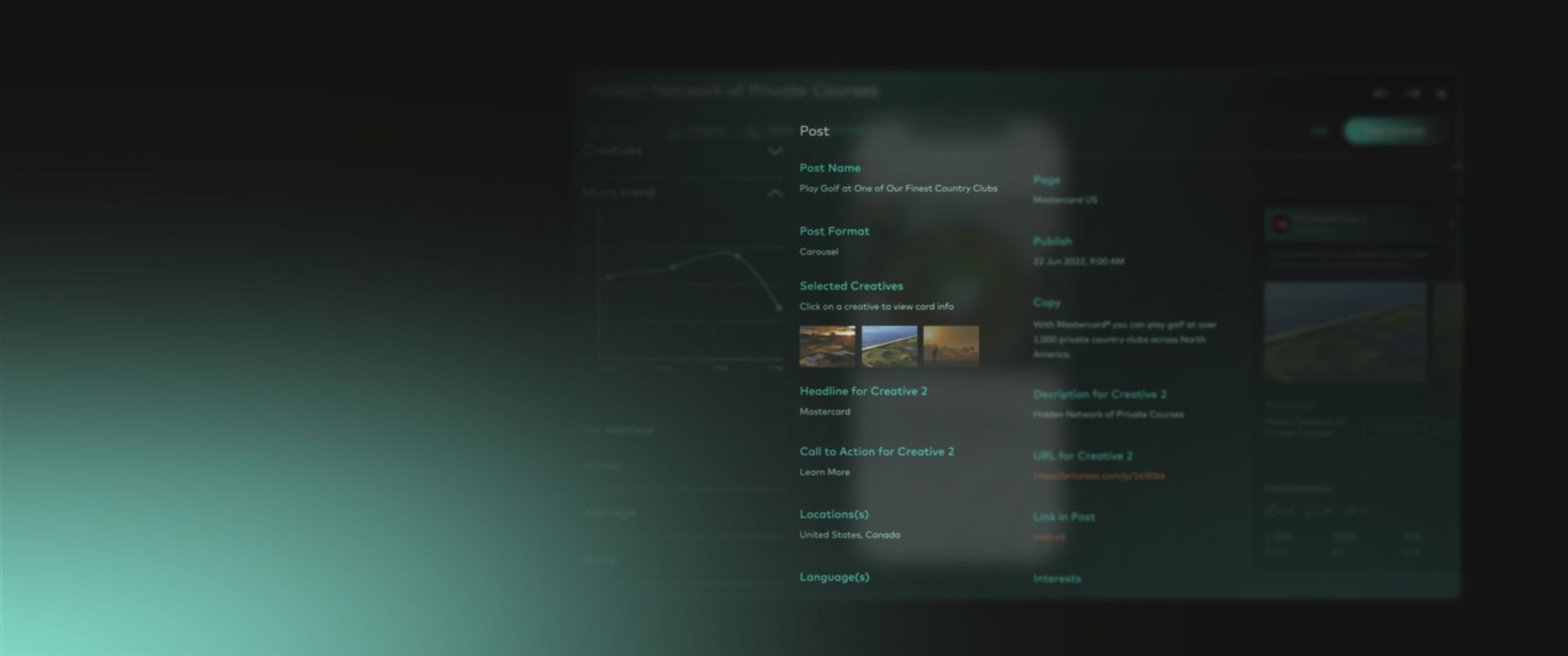The height and width of the screenshot is (656, 1568).
Task: Open the sand bunker sunset creative thumbnail
Action: point(827,346)
